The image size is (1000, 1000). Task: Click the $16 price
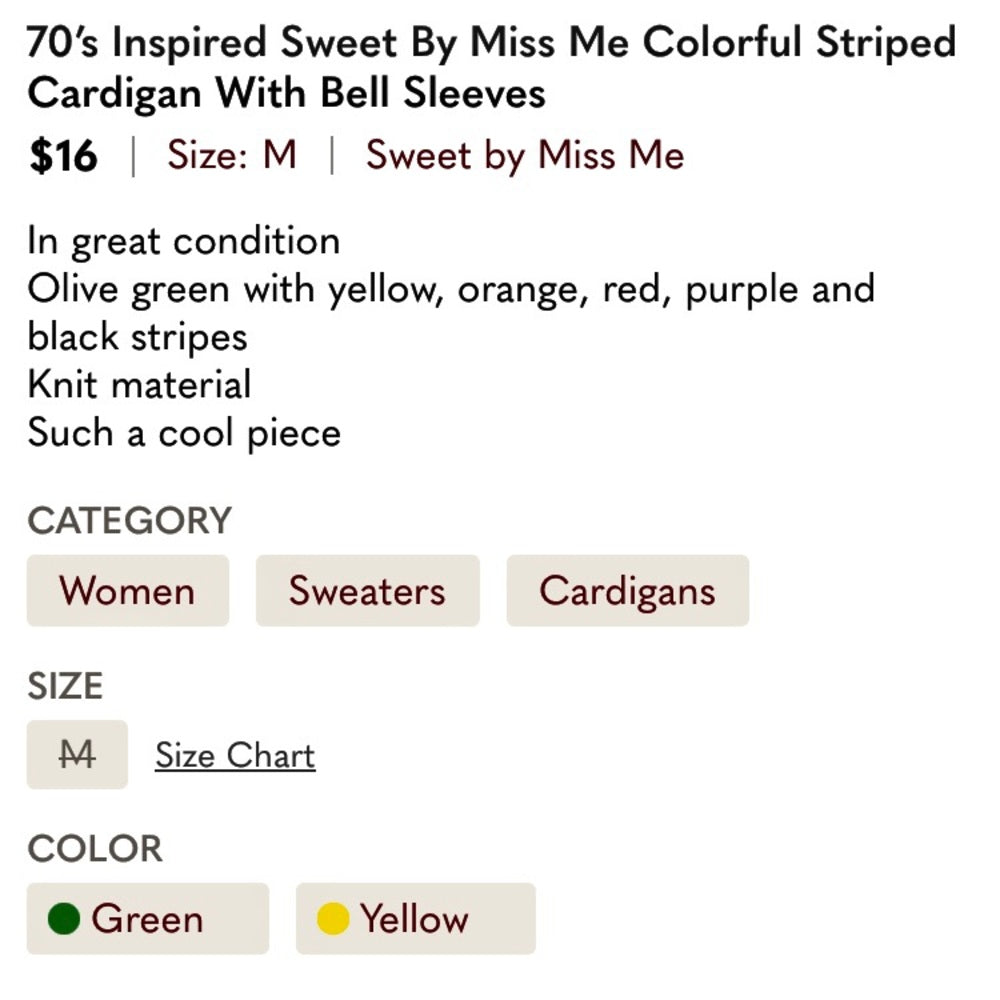coord(63,156)
